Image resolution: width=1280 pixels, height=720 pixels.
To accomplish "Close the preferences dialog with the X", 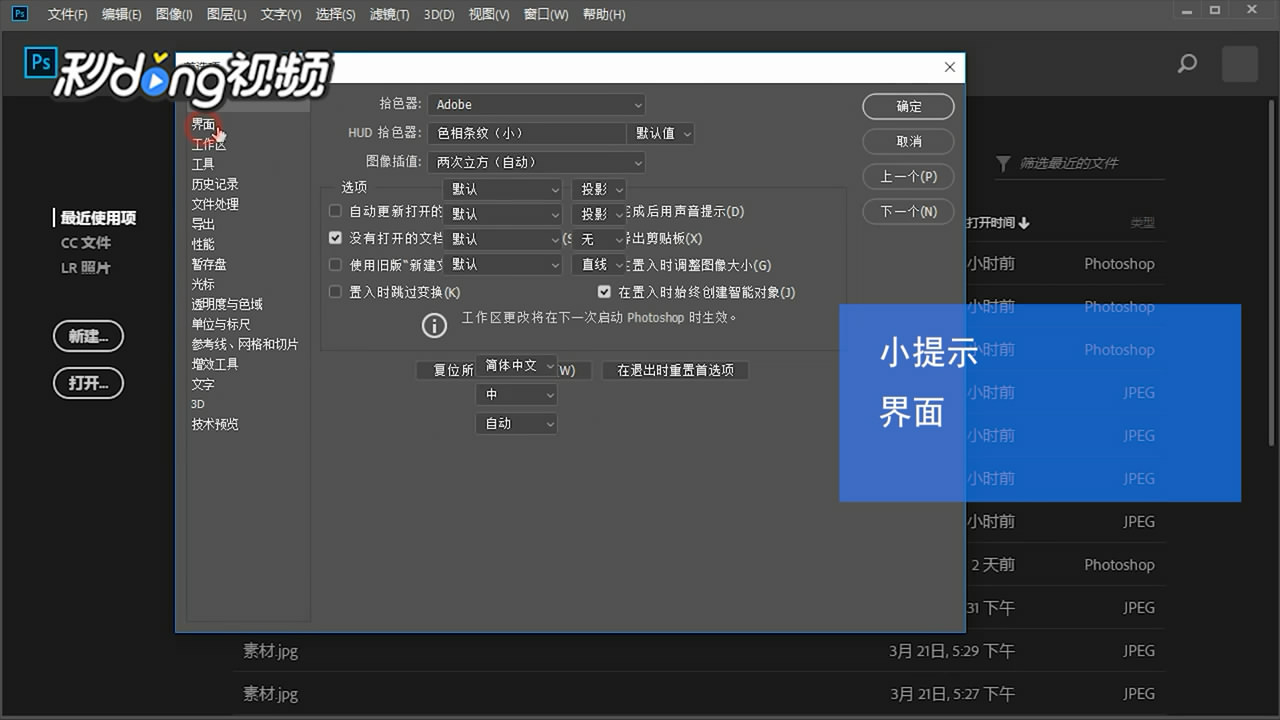I will coord(949,67).
